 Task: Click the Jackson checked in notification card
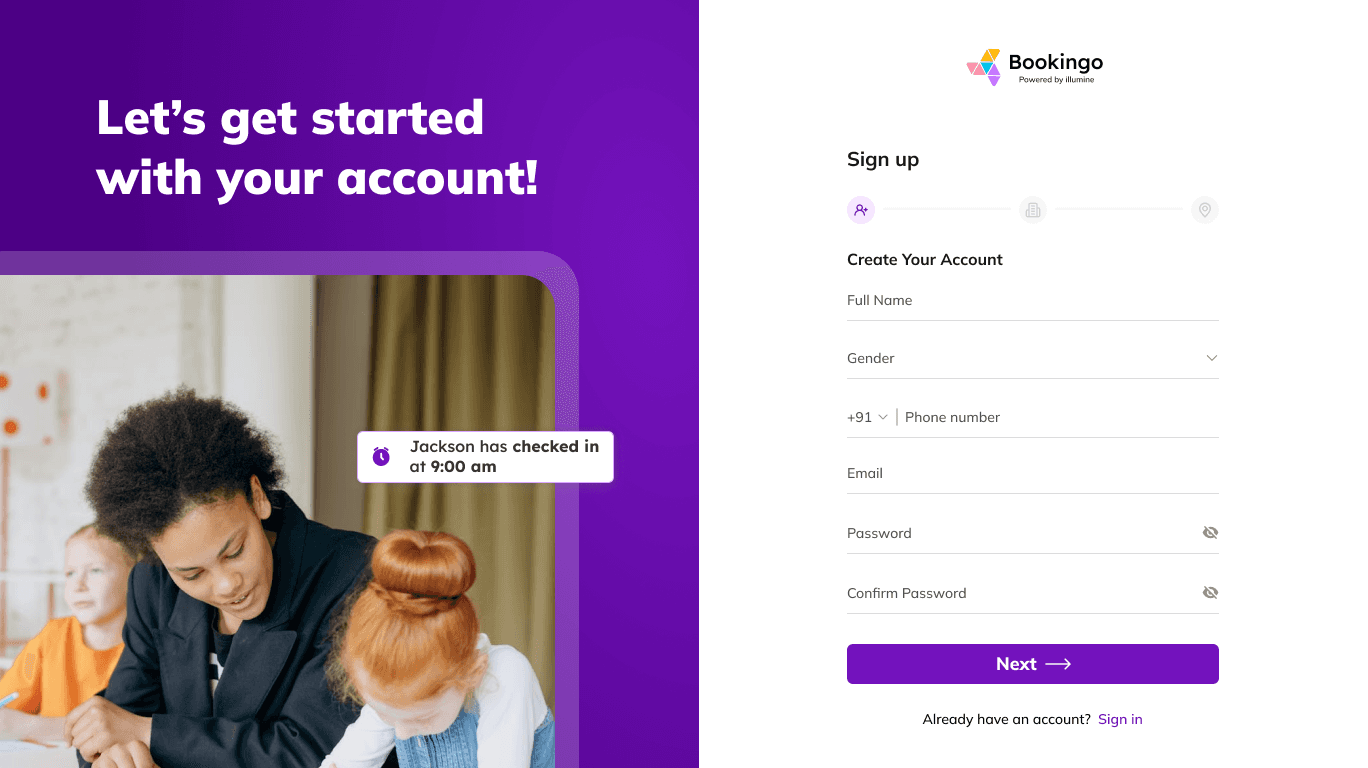pyautogui.click(x=485, y=457)
